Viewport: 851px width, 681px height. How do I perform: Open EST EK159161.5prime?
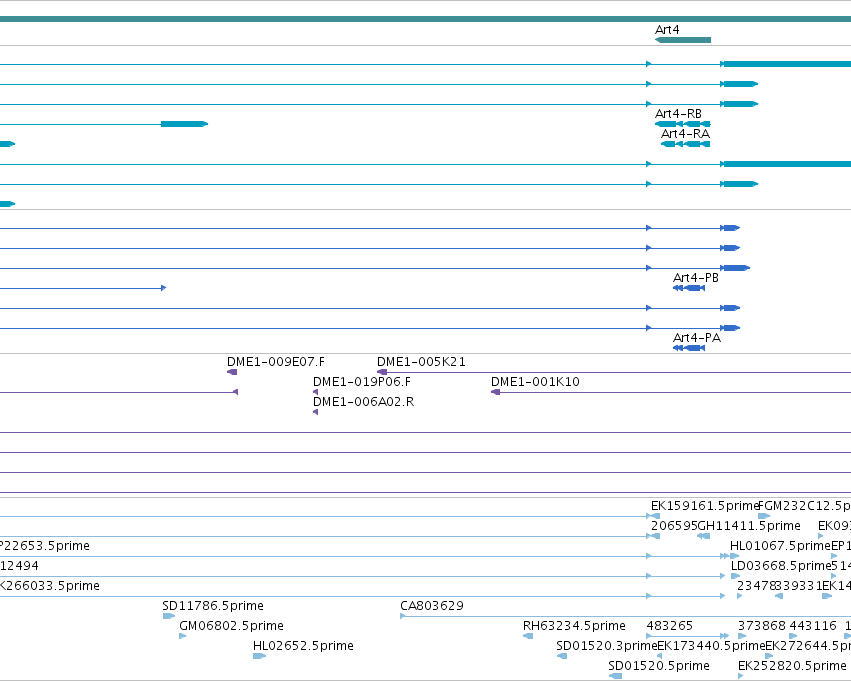pyautogui.click(x=655, y=516)
